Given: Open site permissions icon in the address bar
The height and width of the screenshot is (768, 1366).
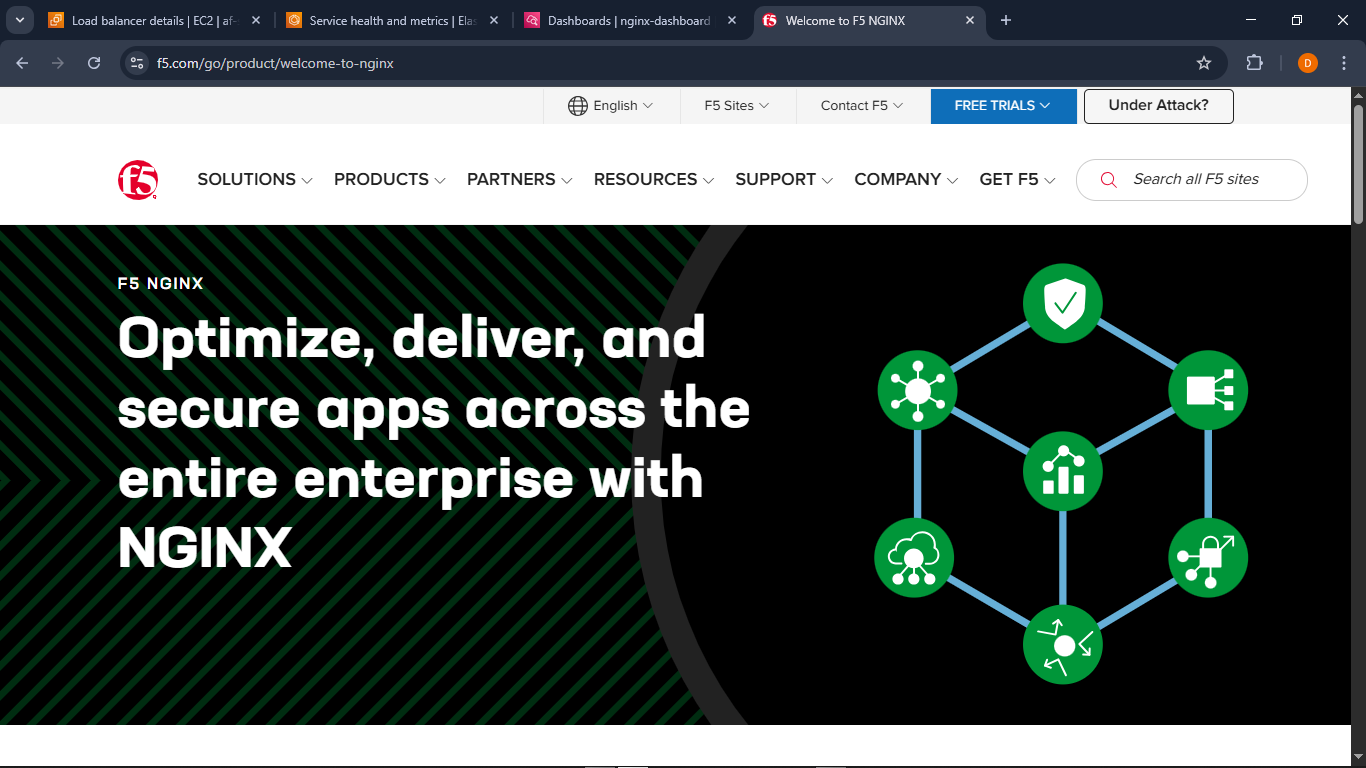Looking at the screenshot, I should pyautogui.click(x=135, y=62).
